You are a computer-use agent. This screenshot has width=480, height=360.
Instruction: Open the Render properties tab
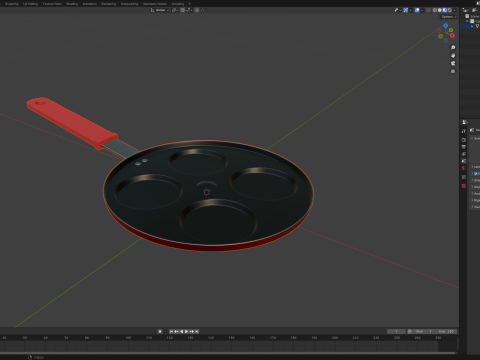point(463,140)
